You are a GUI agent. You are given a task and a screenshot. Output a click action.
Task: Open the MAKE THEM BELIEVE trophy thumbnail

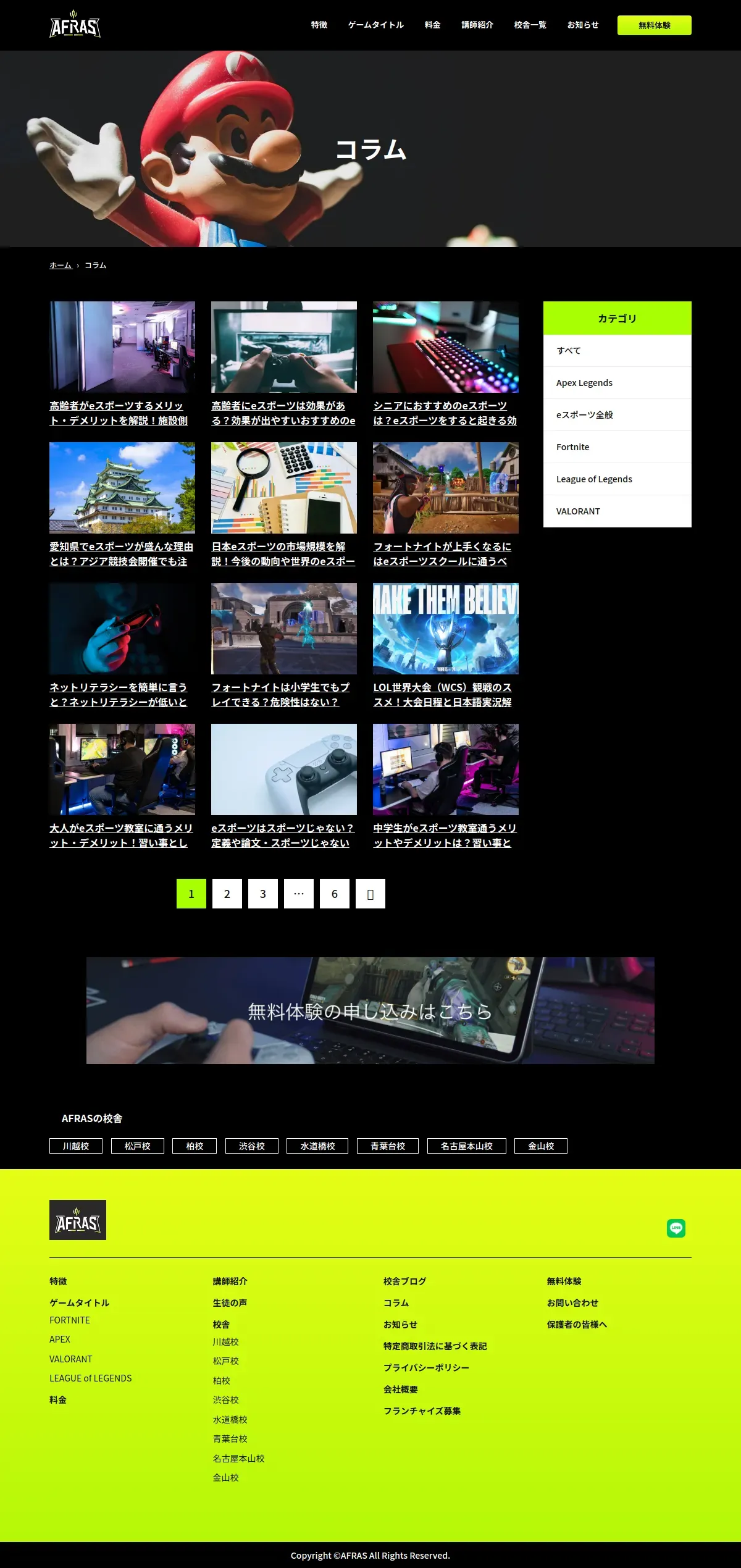(446, 629)
